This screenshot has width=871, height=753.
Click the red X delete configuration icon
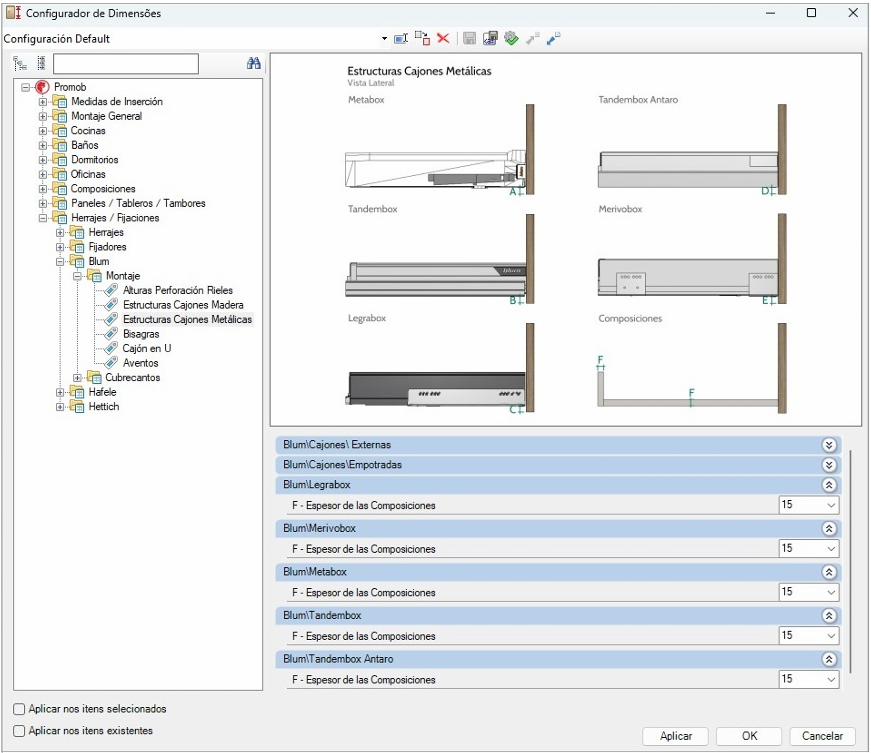point(443,38)
